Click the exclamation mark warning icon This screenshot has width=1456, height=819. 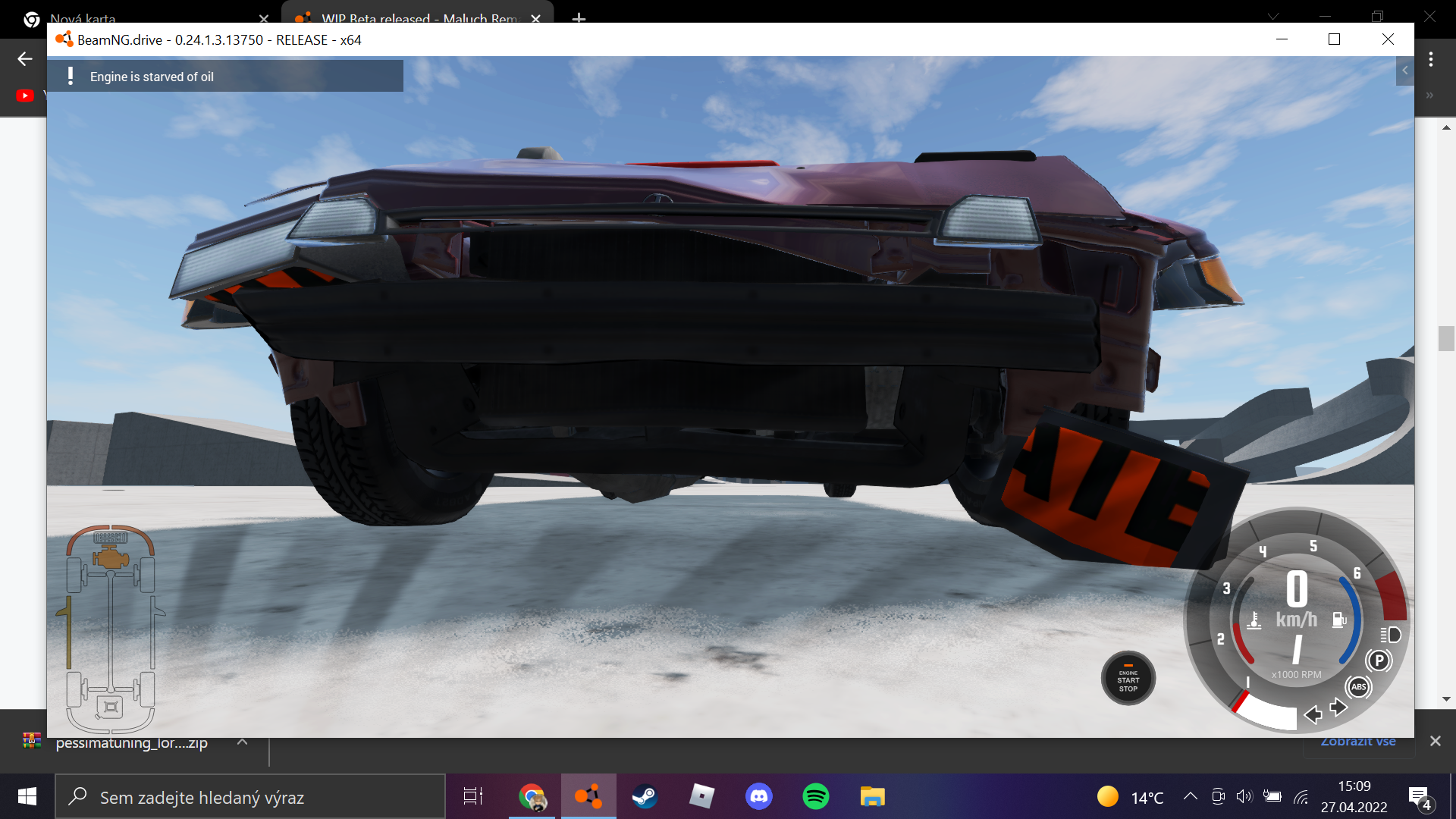pos(71,76)
